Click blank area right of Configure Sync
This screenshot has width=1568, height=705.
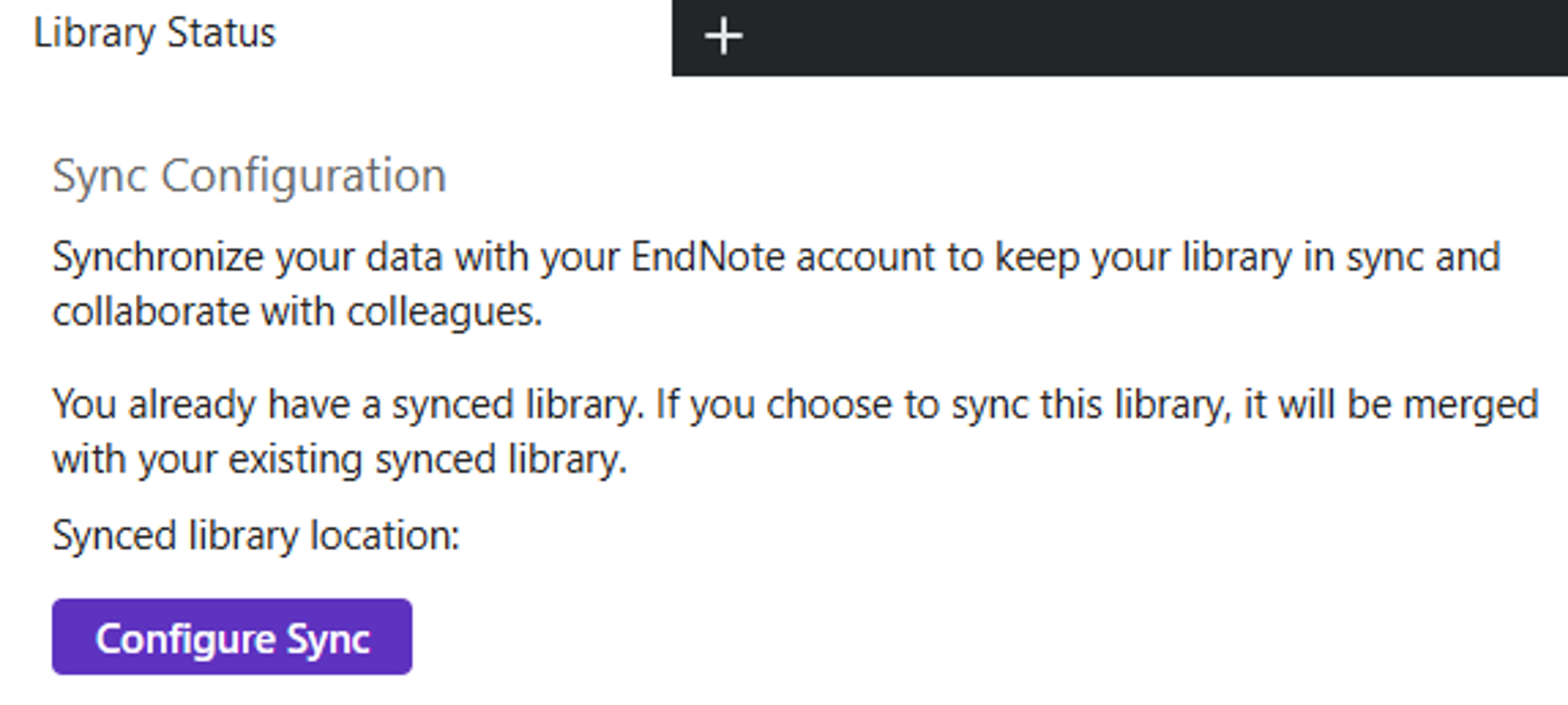(x=874, y=637)
